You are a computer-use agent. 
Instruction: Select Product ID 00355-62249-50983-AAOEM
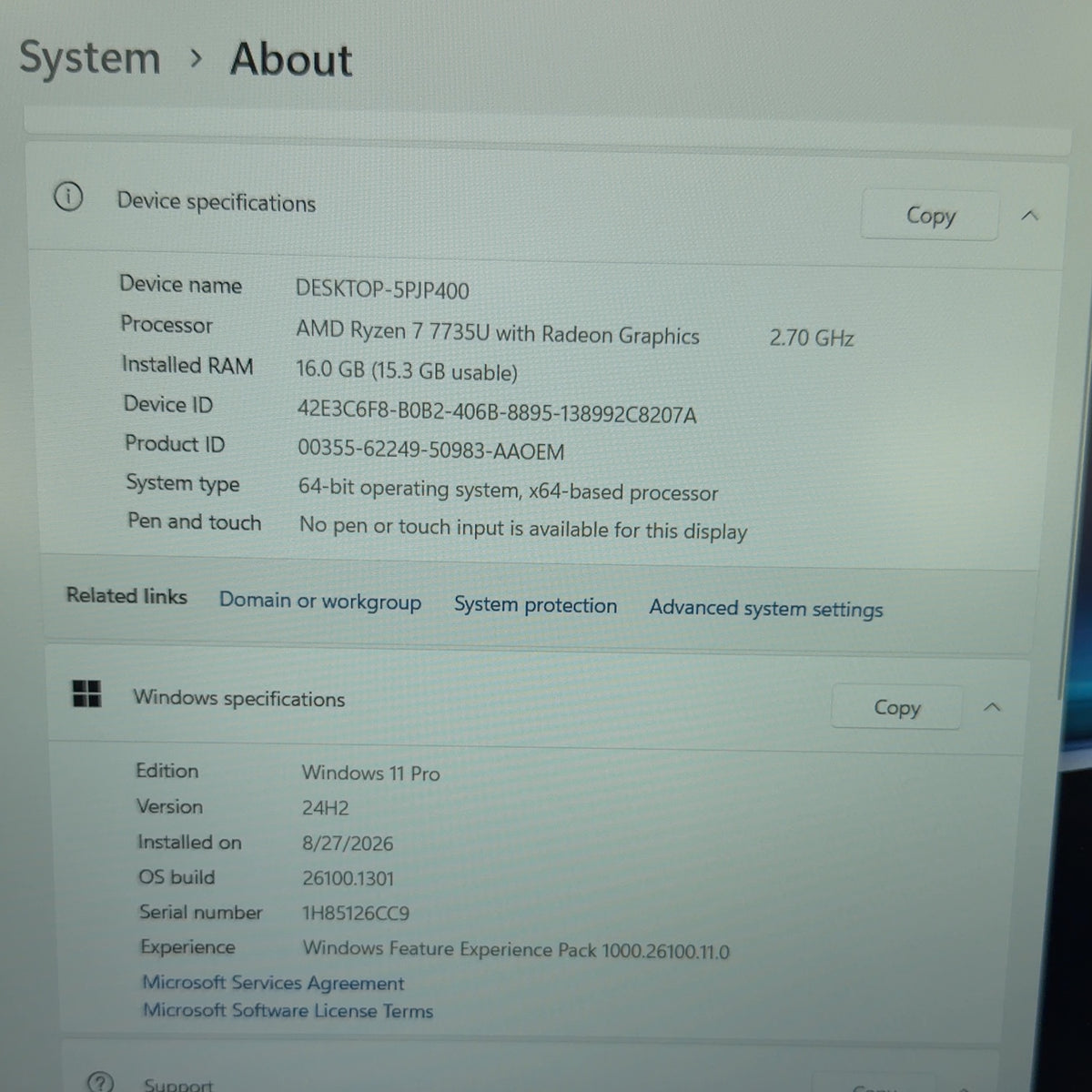(x=431, y=450)
